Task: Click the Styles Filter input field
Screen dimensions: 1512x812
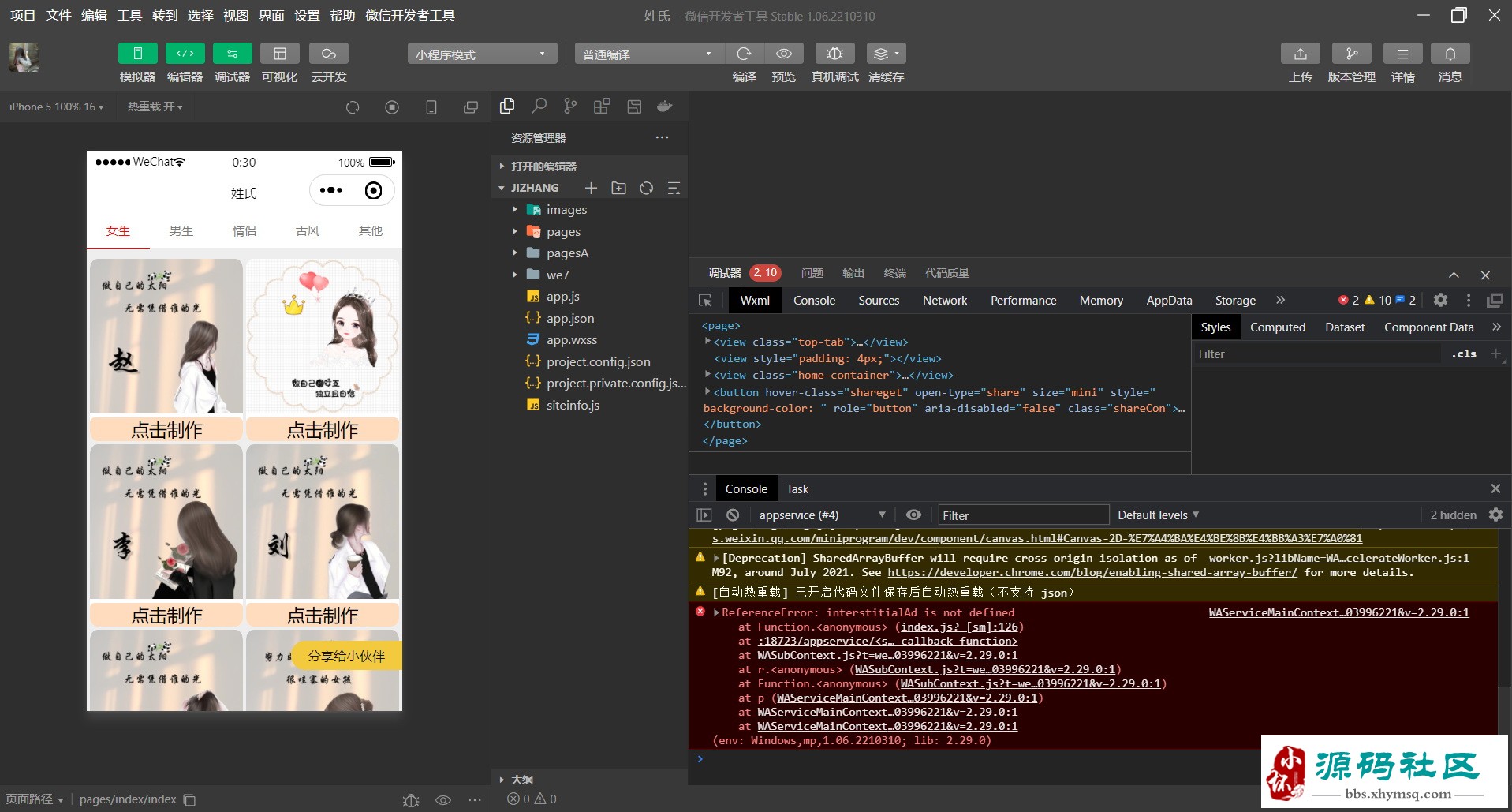Action: 1317,354
